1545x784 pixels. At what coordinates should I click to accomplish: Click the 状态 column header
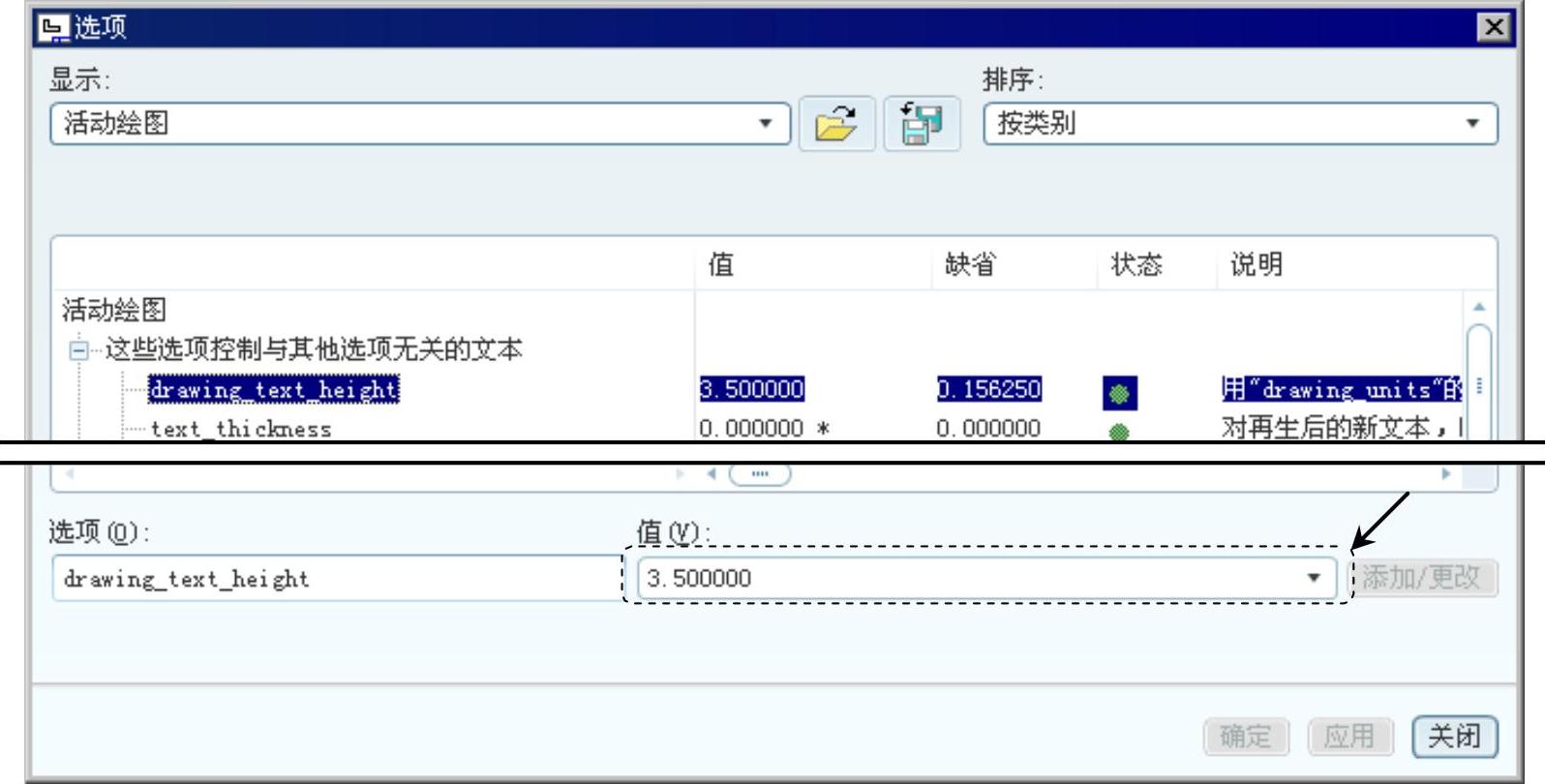(x=1136, y=264)
